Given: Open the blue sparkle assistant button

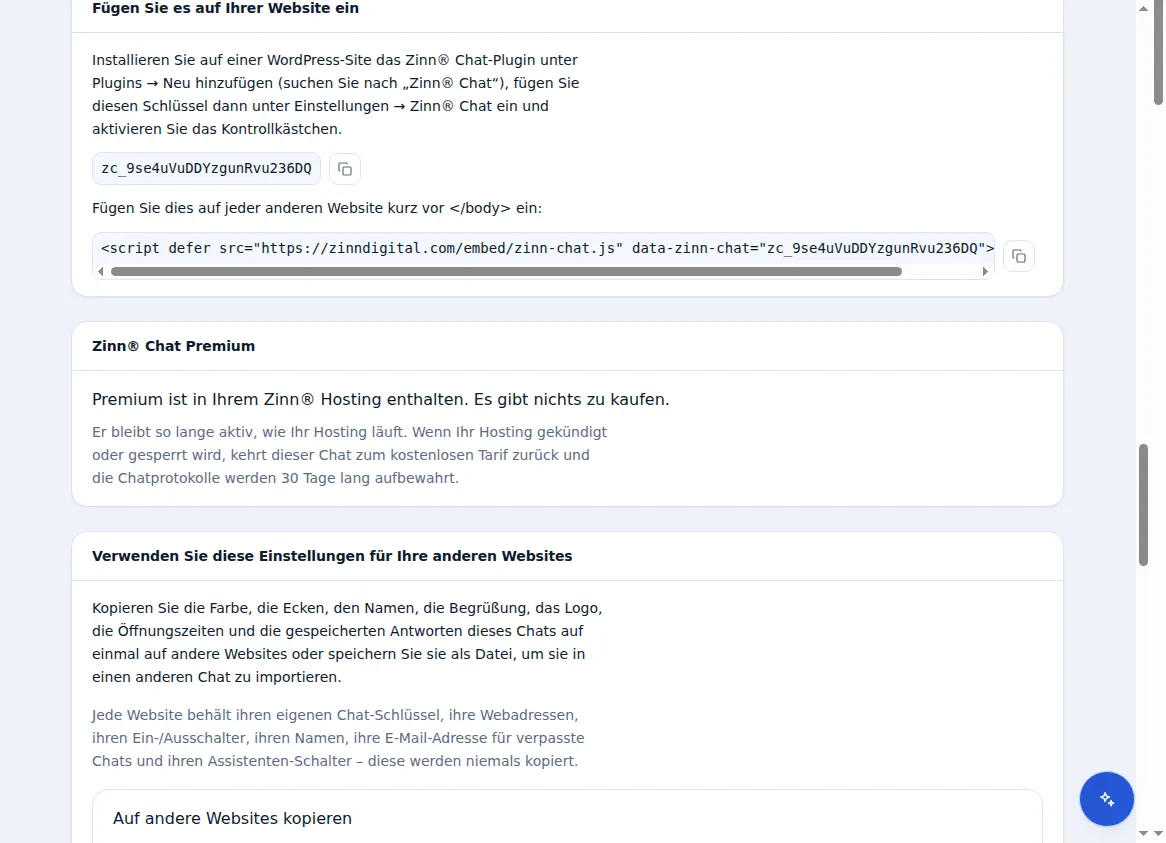Looking at the screenshot, I should click(1107, 798).
